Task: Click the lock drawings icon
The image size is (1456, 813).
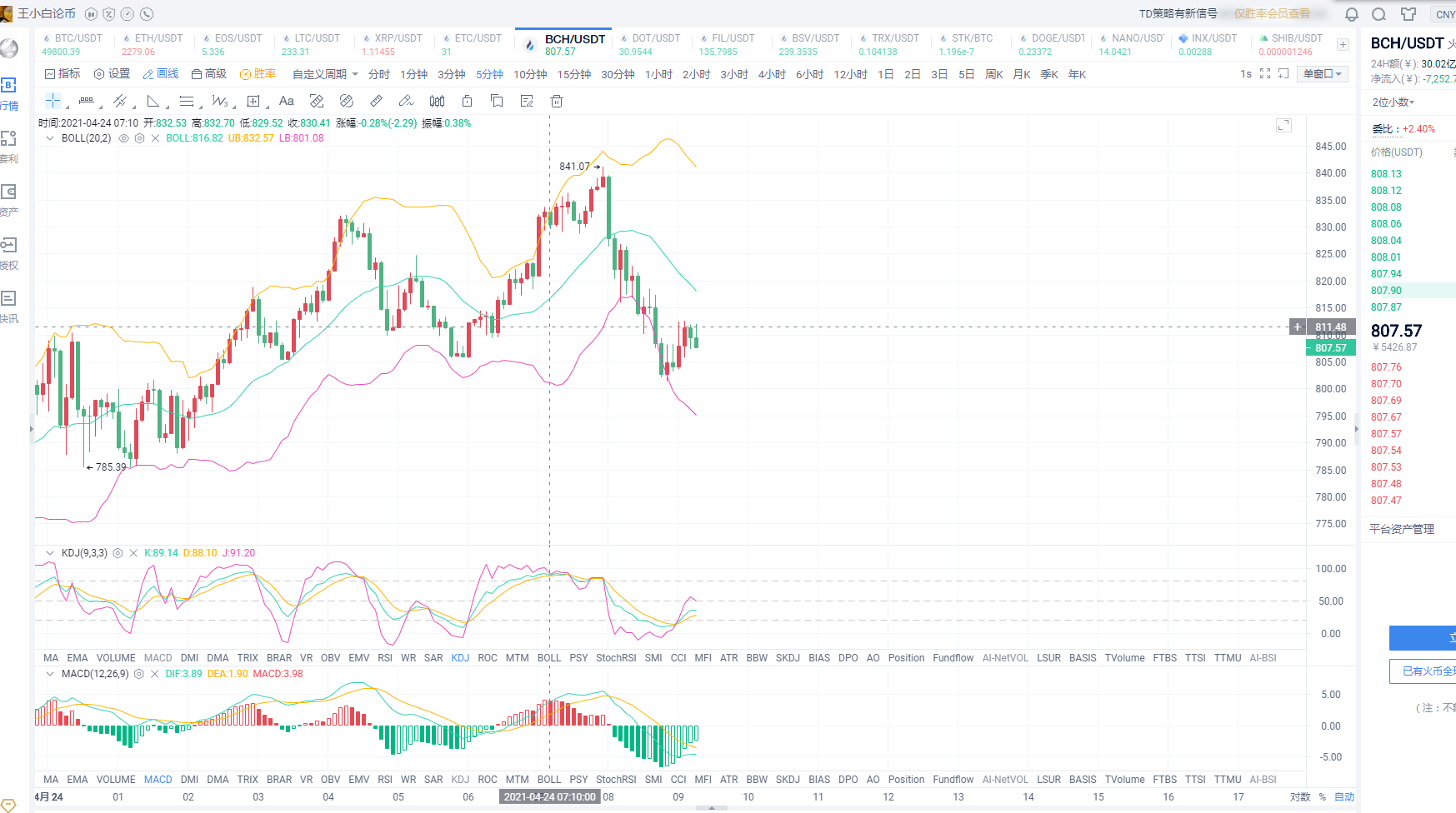Action: coord(467,101)
